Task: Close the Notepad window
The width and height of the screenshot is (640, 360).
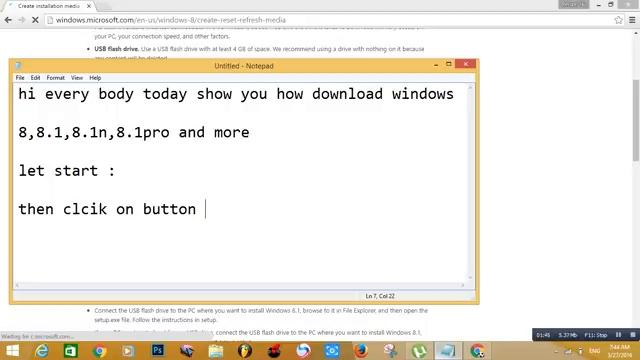Action: pyautogui.click(x=465, y=64)
